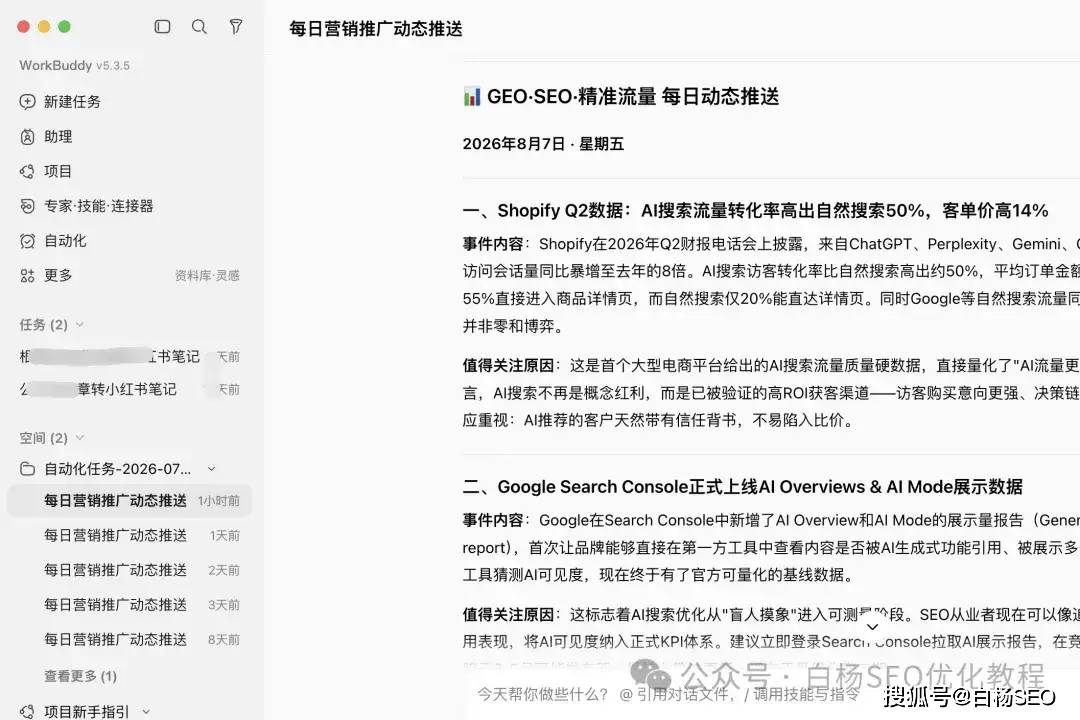Click the 自动化任务-2026-07 space name
The height and width of the screenshot is (720, 1080).
tap(117, 469)
